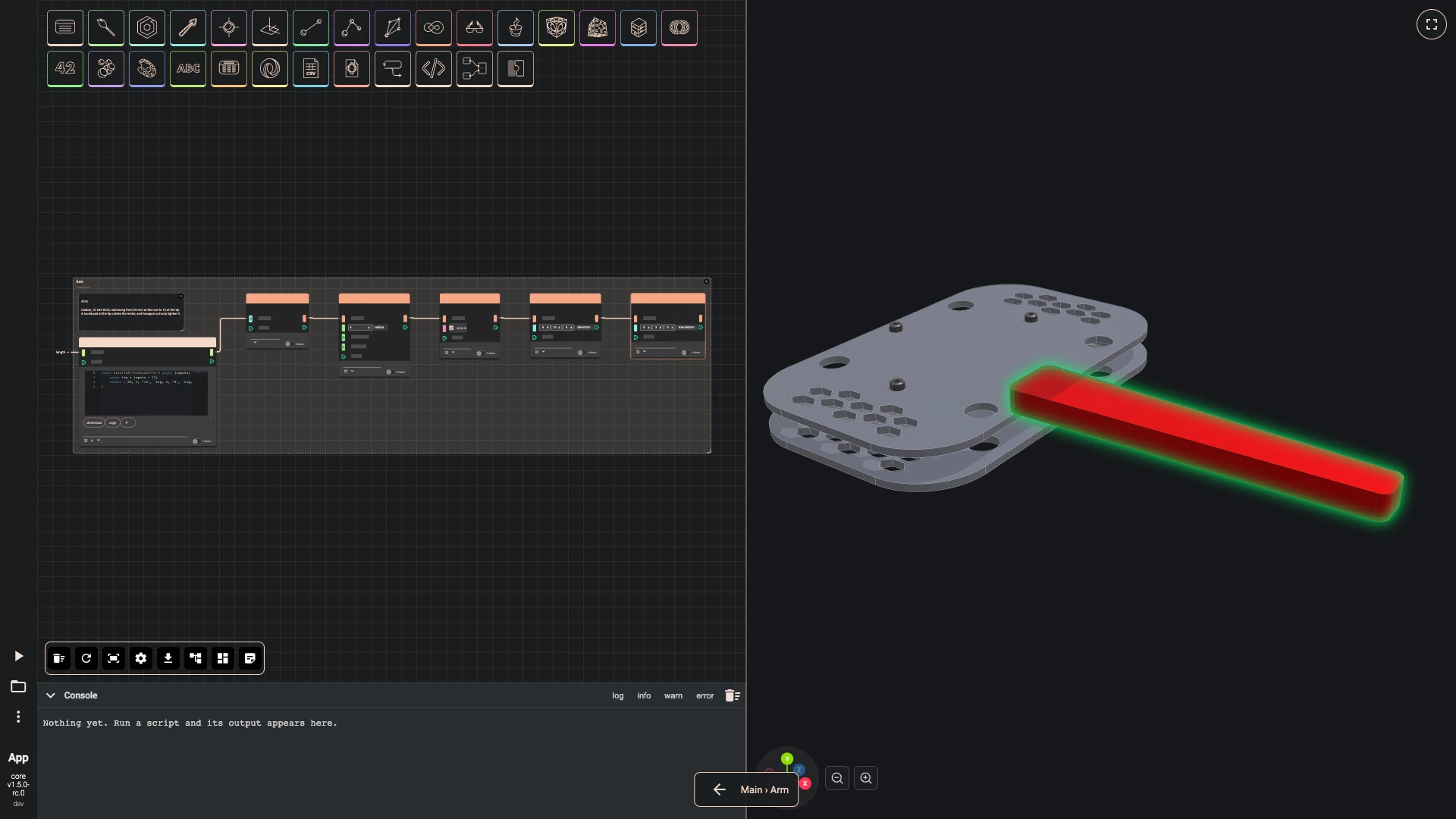Open settings gear in bottom toolbar
Screen dimensions: 1456x819
[x=141, y=658]
